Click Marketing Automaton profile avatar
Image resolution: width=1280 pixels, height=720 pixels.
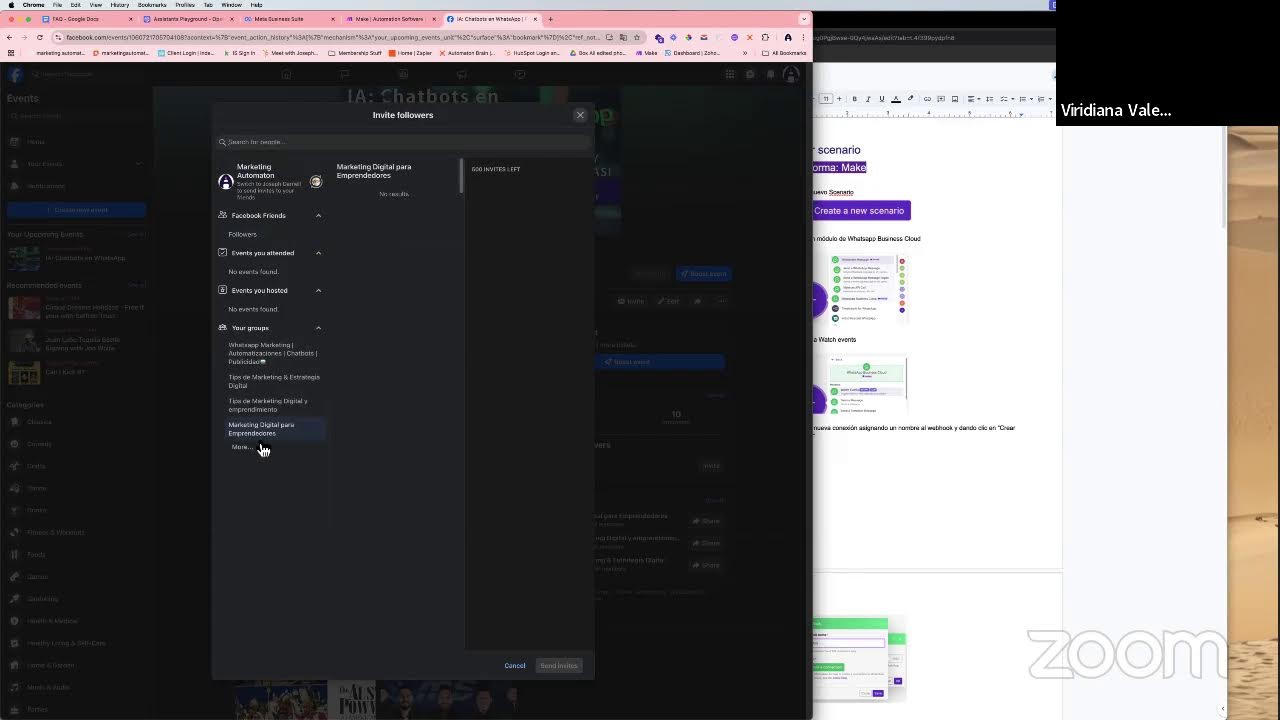pos(226,181)
